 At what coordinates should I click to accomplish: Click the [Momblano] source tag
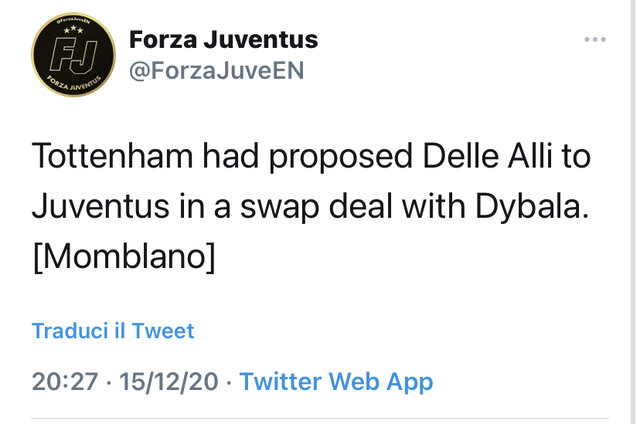[124, 256]
